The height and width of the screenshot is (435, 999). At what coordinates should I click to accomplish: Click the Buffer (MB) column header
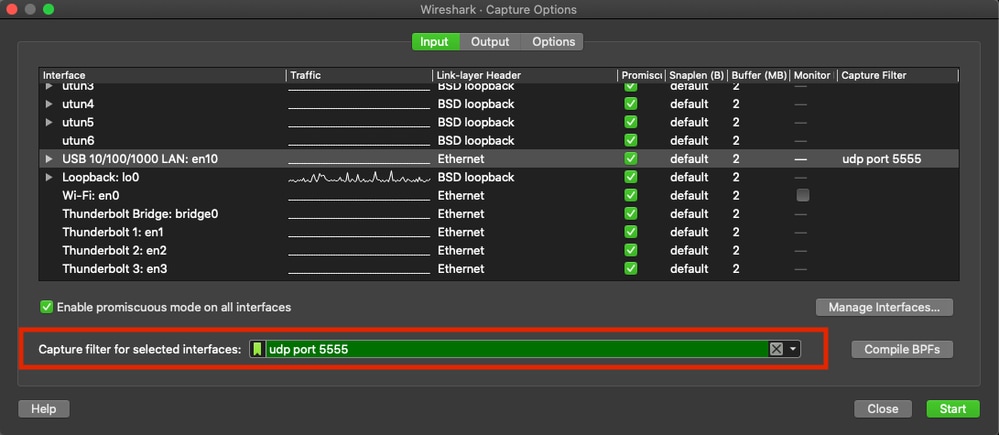tap(758, 75)
